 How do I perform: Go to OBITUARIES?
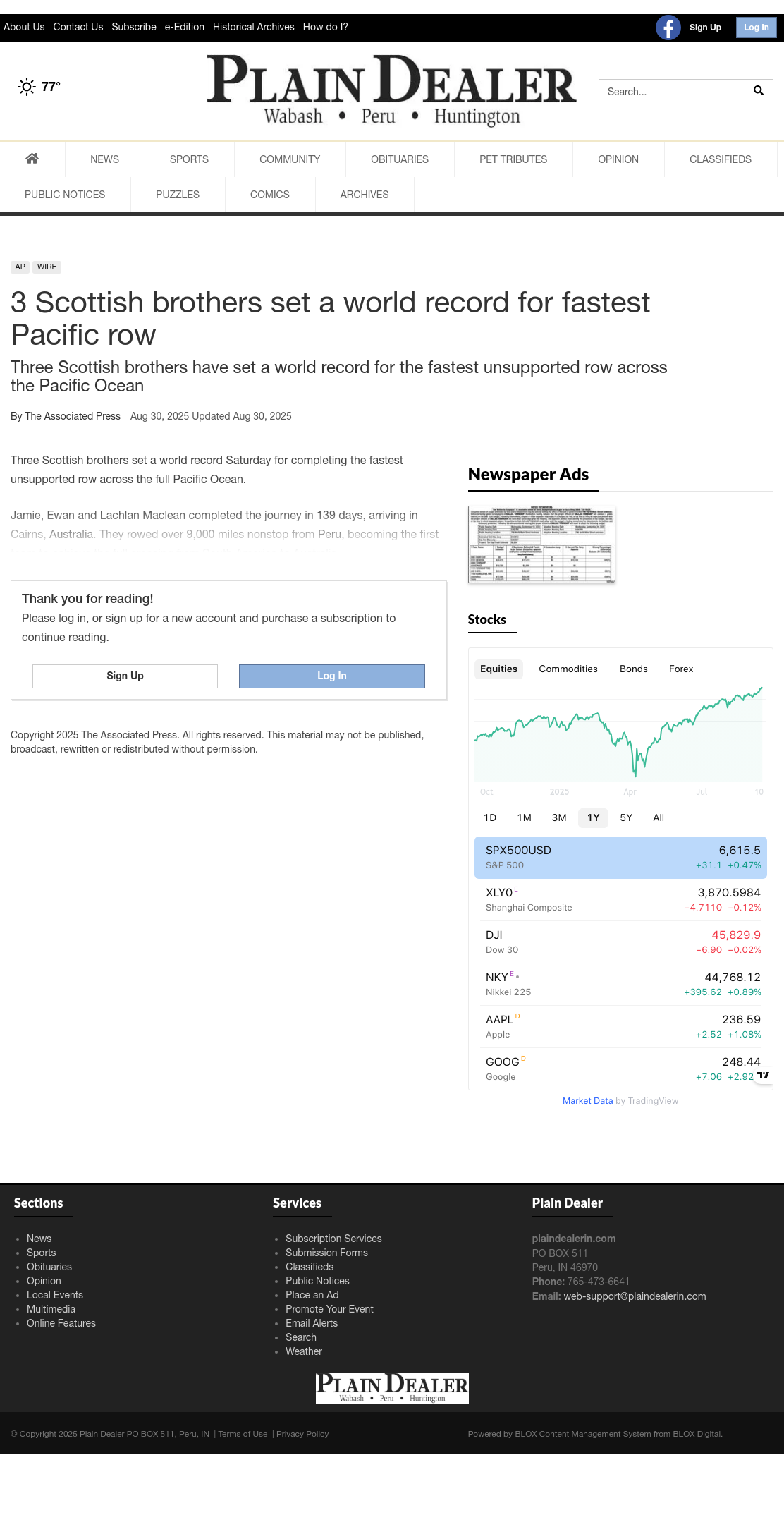coord(400,159)
